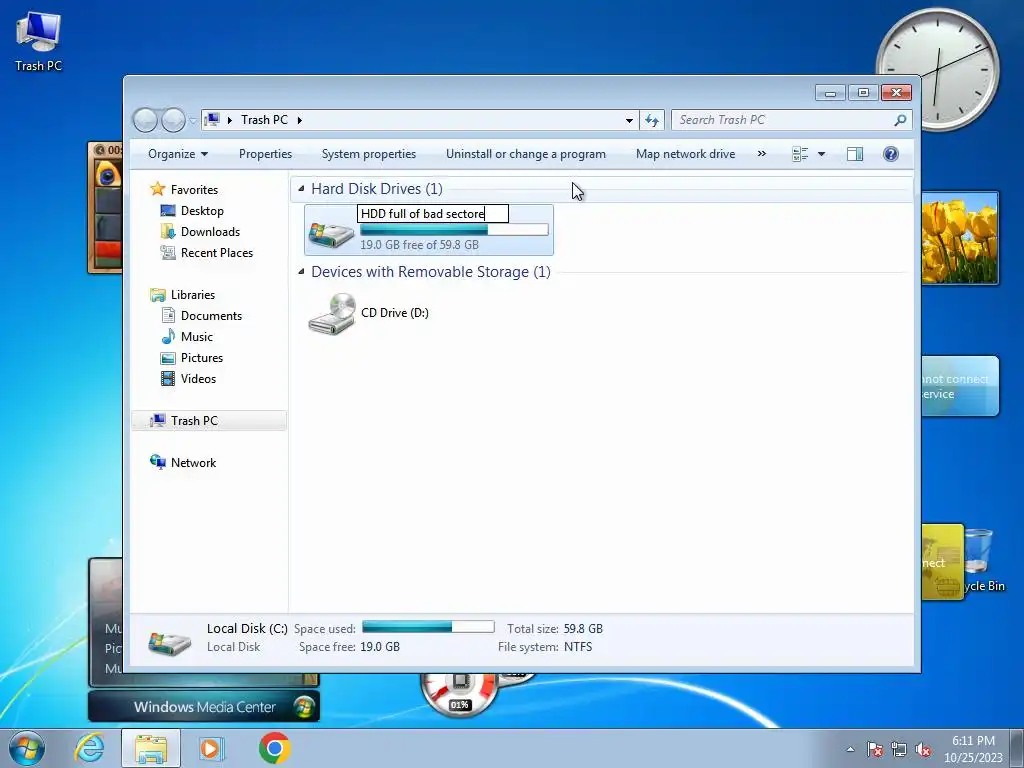Viewport: 1024px width, 768px height.
Task: Open Windows Media Player from taskbar
Action: (x=211, y=748)
